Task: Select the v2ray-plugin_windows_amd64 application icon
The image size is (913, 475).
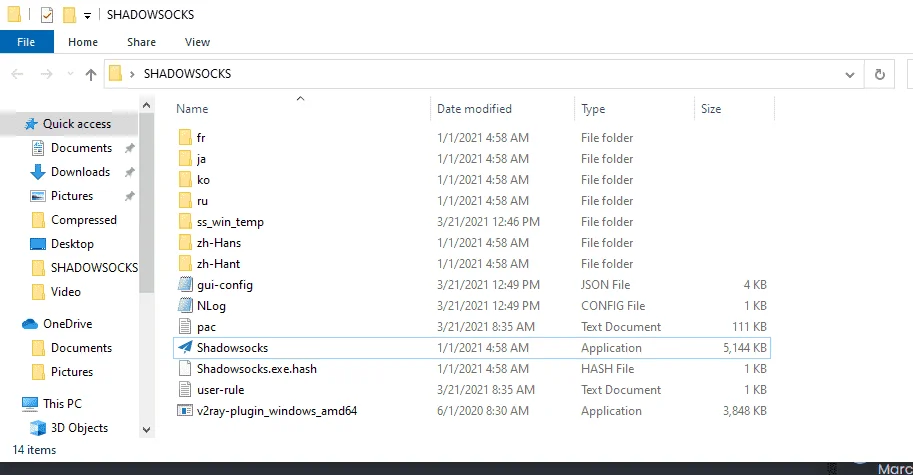Action: click(x=185, y=410)
